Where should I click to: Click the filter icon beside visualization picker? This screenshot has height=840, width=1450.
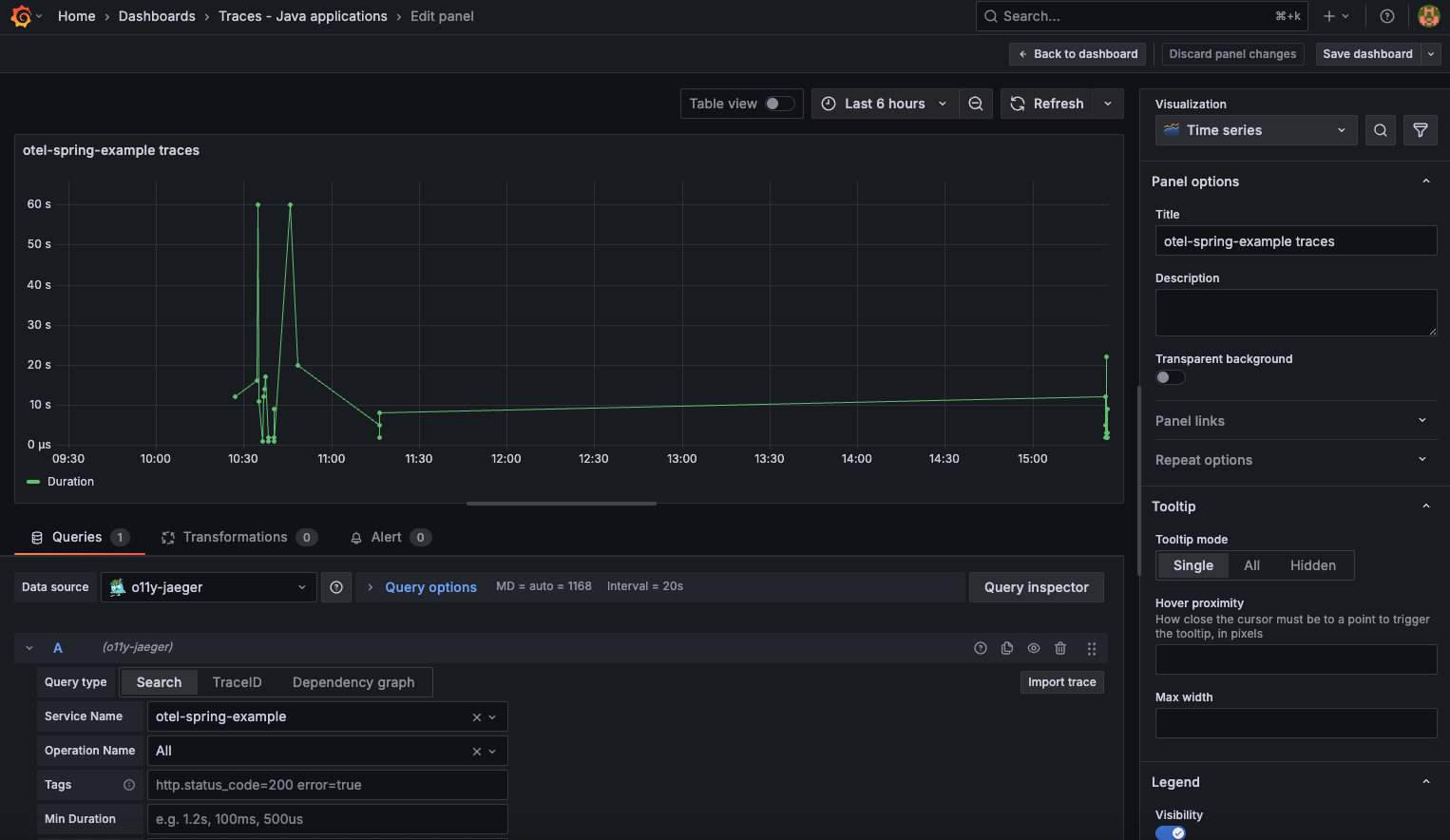coord(1421,130)
